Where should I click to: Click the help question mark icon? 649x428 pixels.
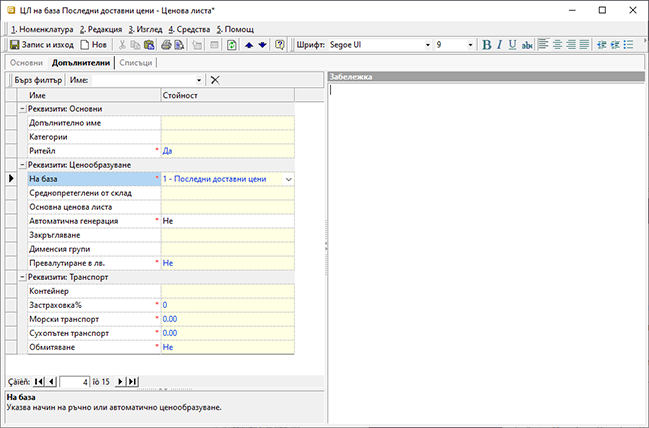[280, 45]
